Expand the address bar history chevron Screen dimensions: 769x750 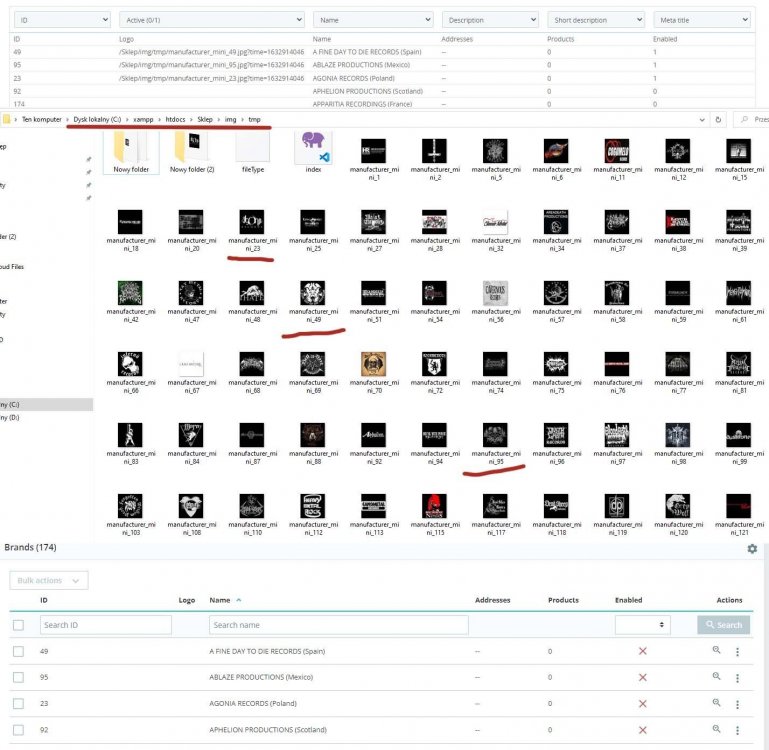[702, 120]
